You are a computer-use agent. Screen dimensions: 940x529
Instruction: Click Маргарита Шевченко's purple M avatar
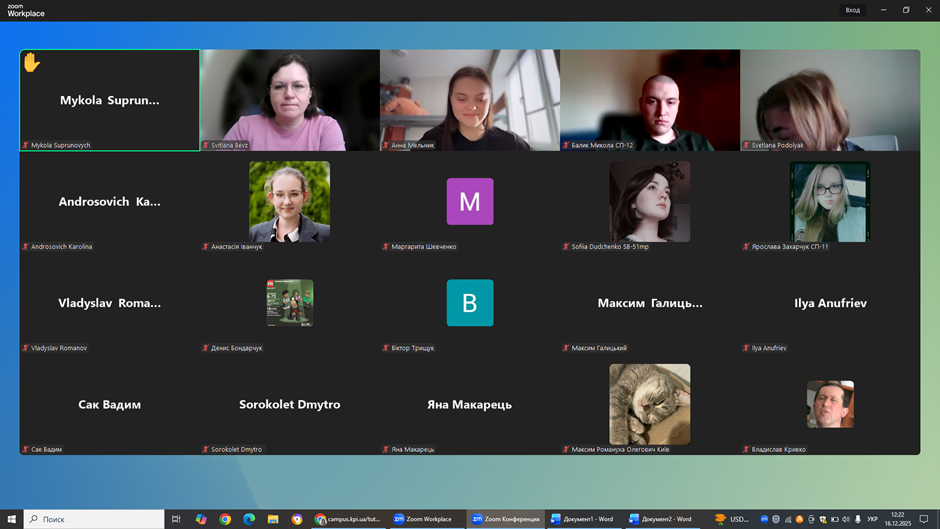470,201
